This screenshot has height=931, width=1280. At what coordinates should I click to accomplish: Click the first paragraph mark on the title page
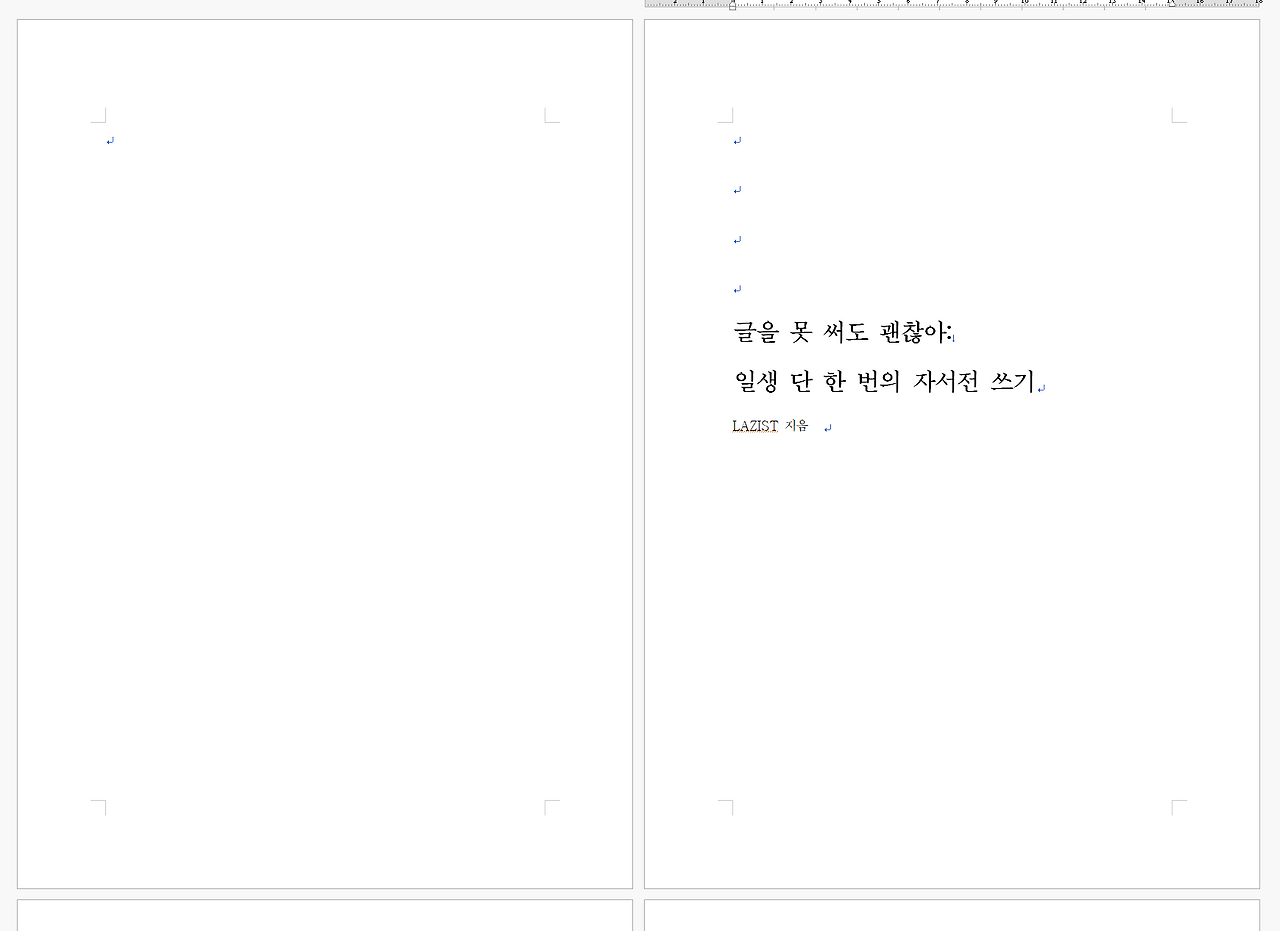click(x=737, y=140)
